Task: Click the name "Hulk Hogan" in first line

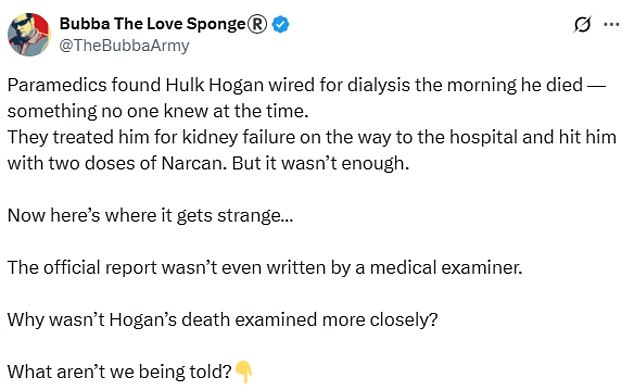Action: pos(214,85)
